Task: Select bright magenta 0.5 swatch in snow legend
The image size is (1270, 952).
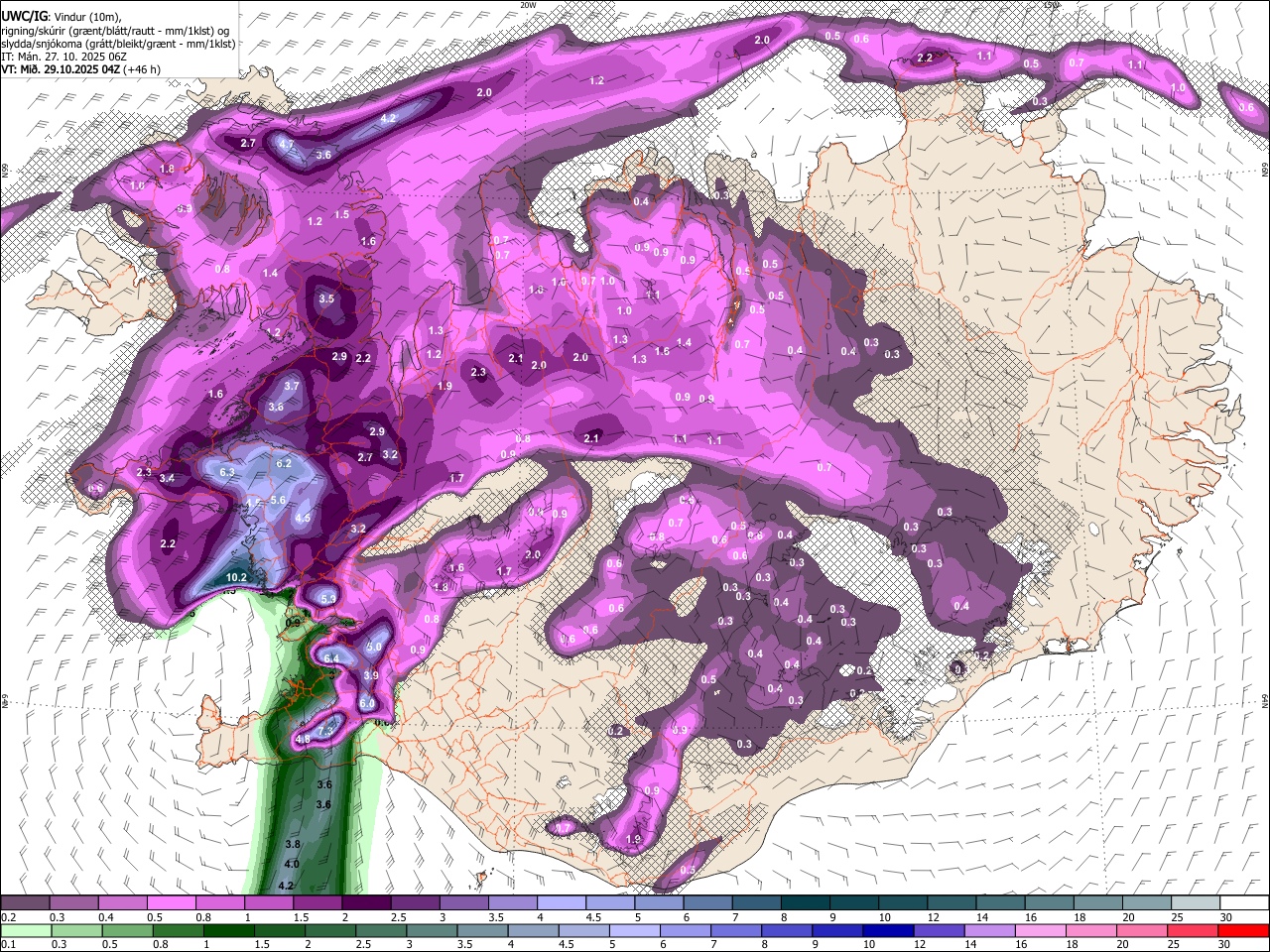Action: [171, 903]
